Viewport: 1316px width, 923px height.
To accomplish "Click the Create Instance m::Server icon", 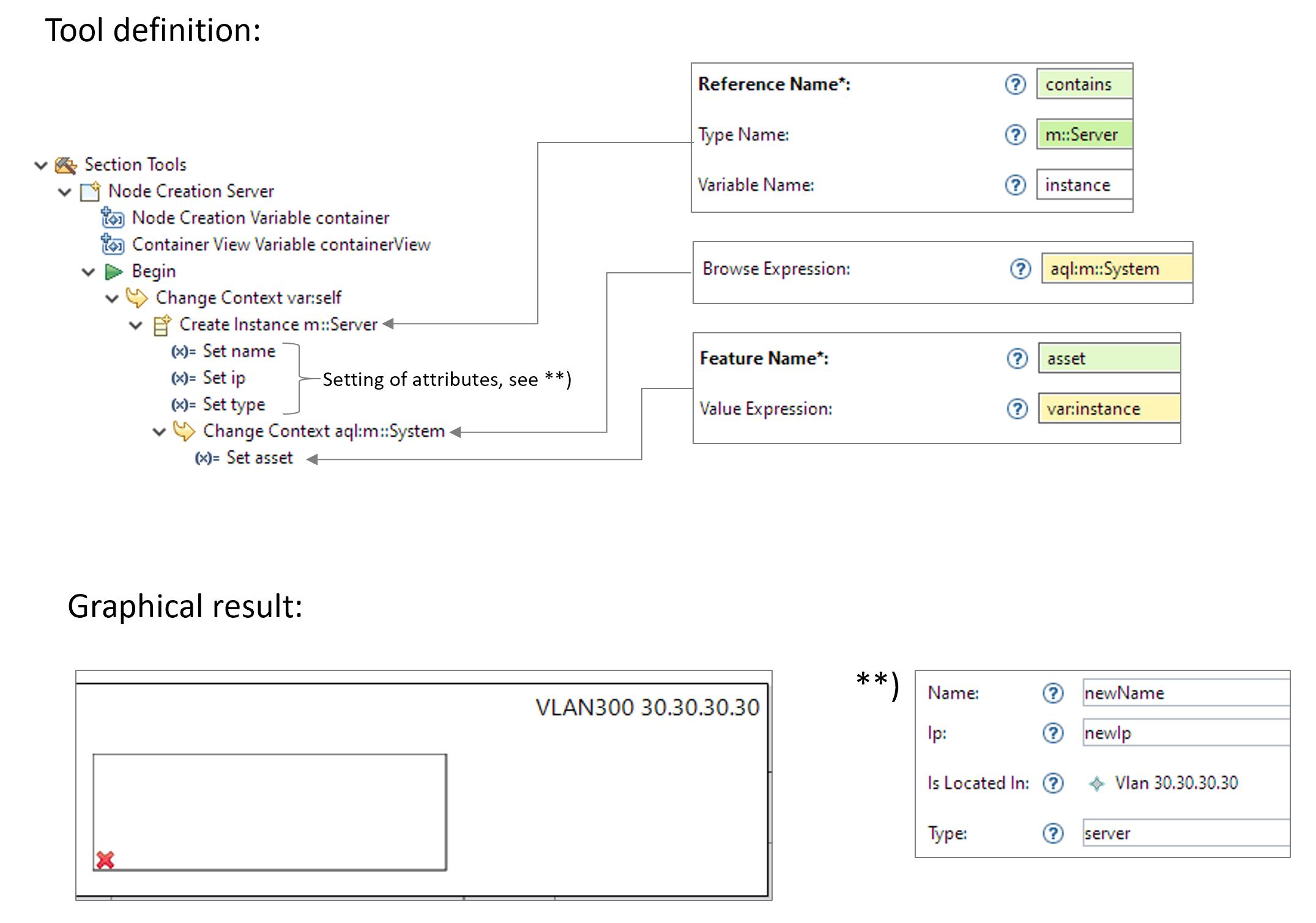I will (162, 325).
